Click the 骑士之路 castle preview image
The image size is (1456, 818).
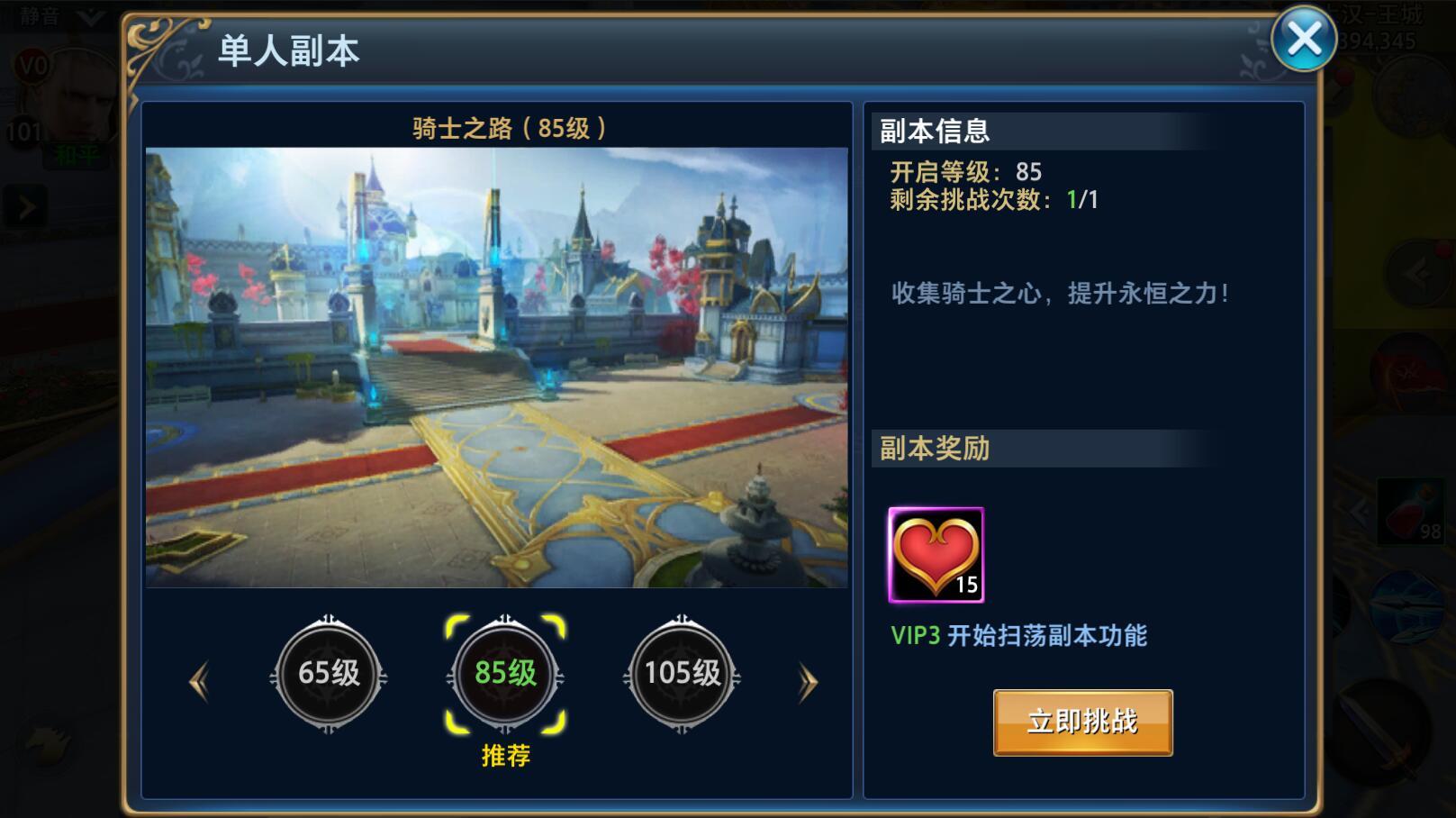[496, 368]
